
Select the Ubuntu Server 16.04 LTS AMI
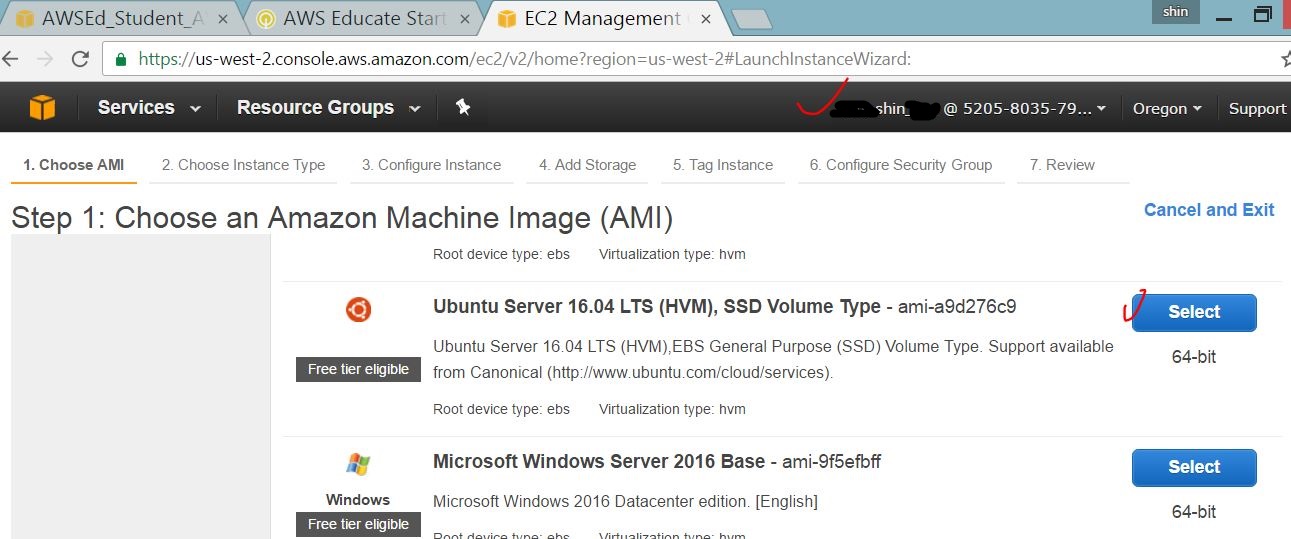tap(1194, 312)
